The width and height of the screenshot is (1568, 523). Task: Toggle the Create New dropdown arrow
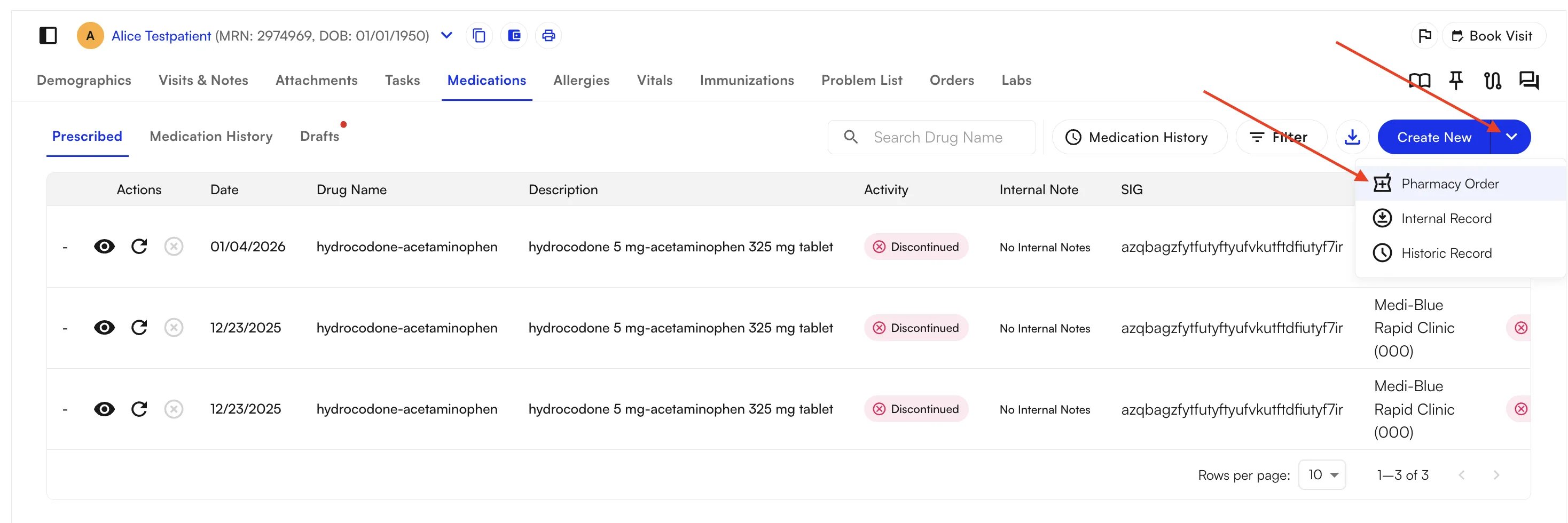pos(1511,138)
